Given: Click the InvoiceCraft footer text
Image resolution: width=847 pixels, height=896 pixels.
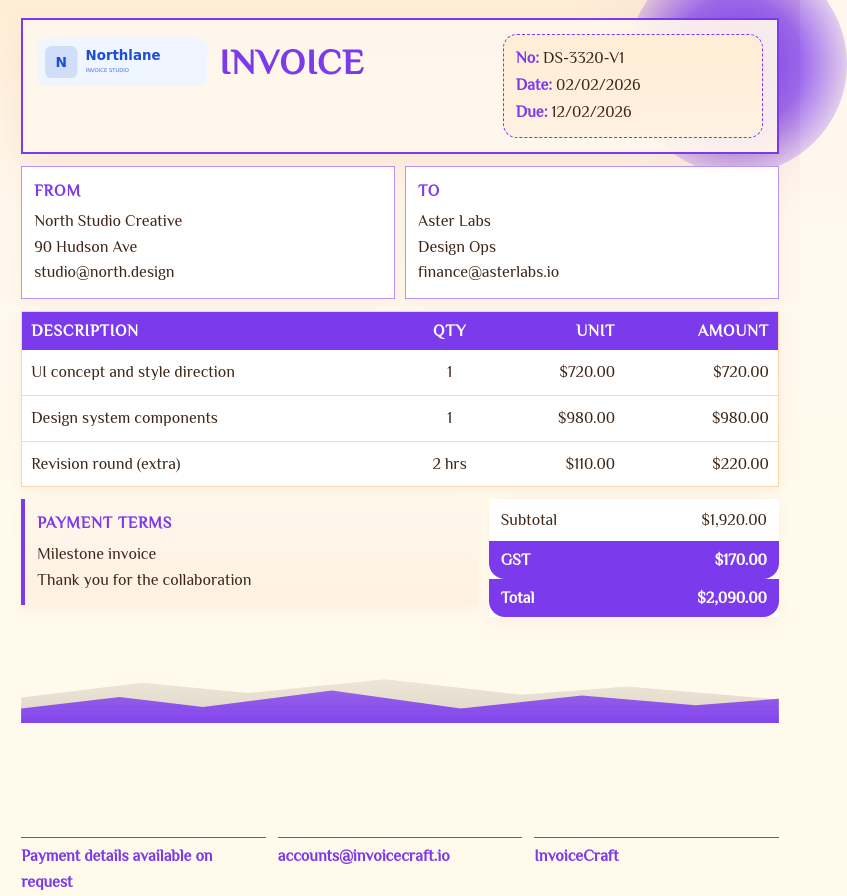Looking at the screenshot, I should [x=577, y=855].
